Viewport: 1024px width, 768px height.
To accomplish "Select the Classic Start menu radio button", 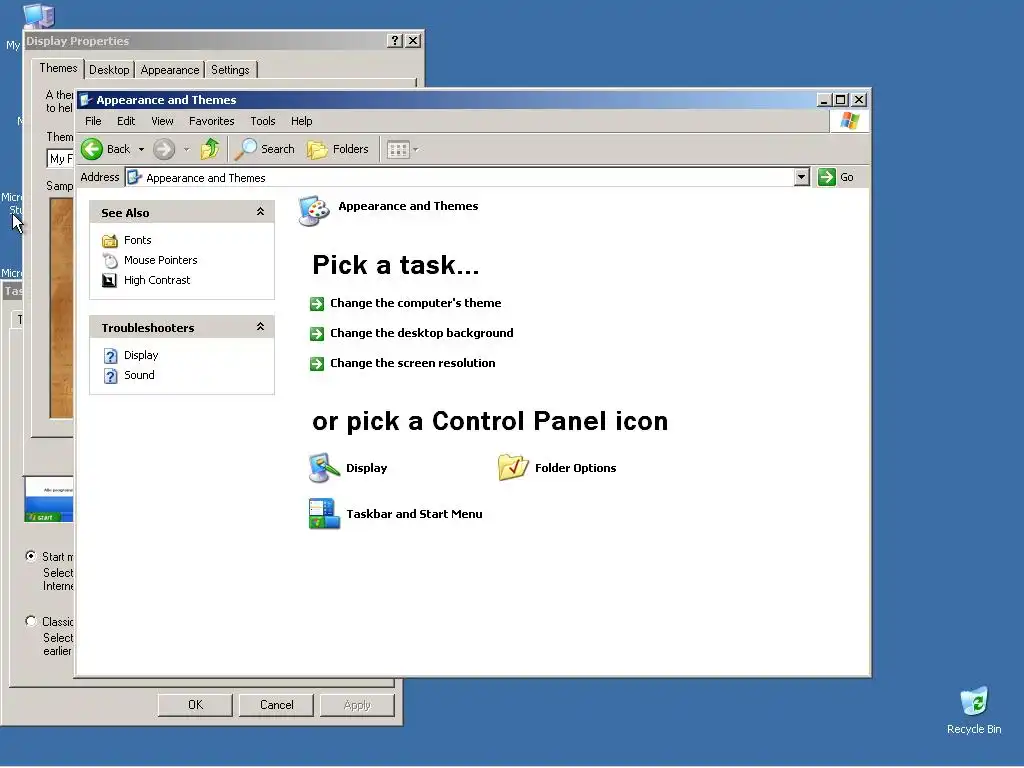I will [31, 620].
